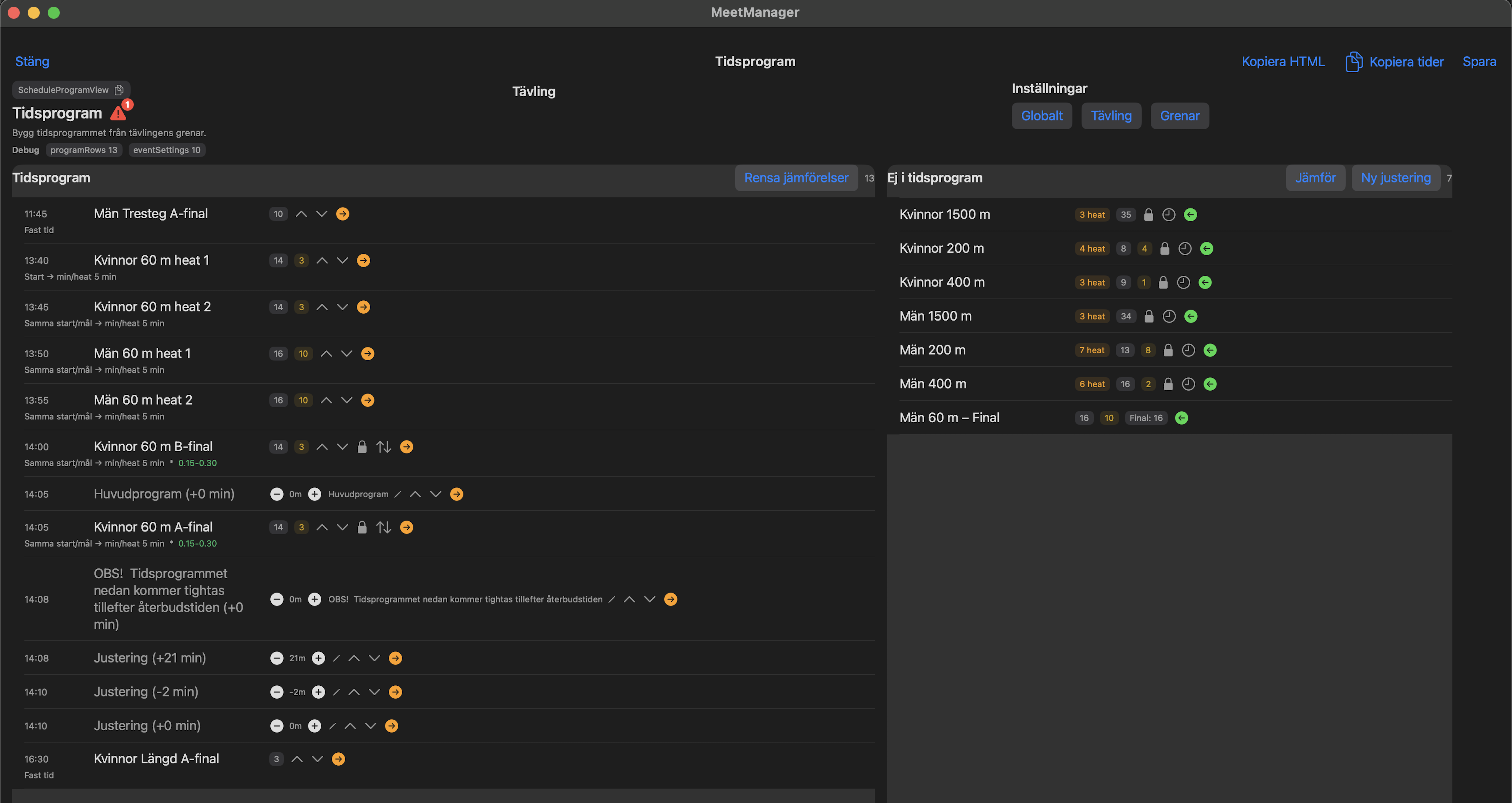Viewport: 1512px width, 803px height.
Task: Click green arrow for Män 60 m – Final
Action: tap(1181, 418)
